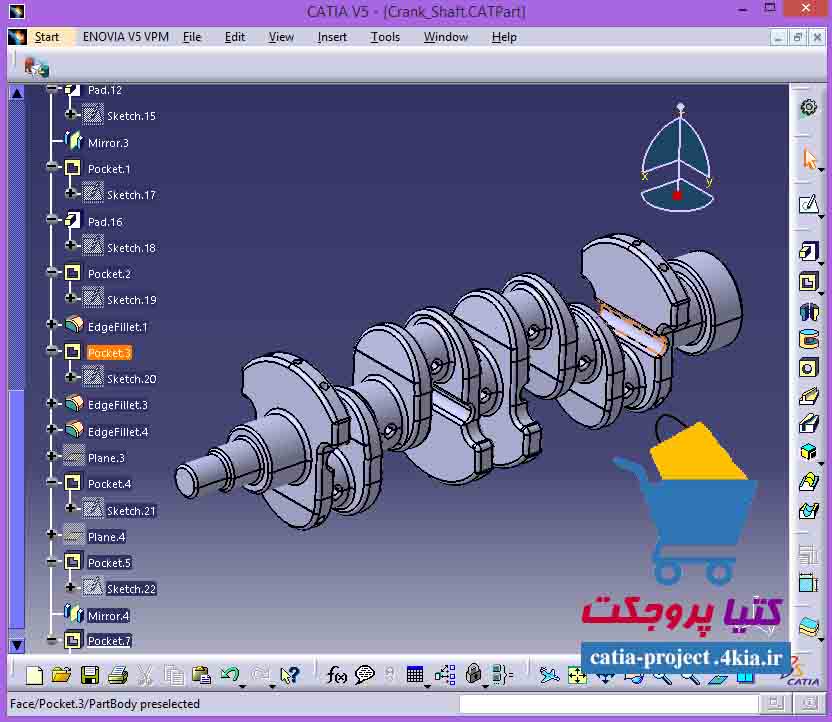The image size is (832, 722).
Task: Collapse the highlighted Pocket.3 node
Action: tap(51, 351)
